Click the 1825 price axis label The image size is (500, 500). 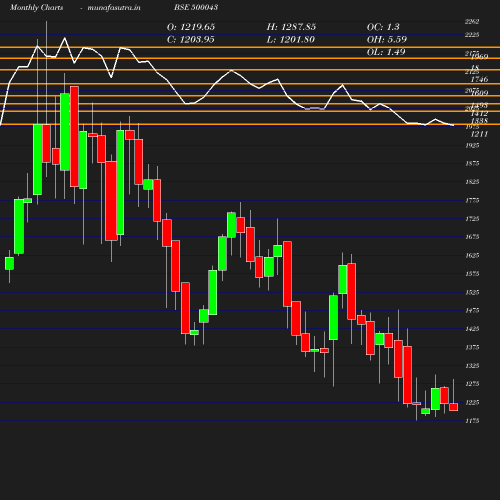[x=472, y=182]
